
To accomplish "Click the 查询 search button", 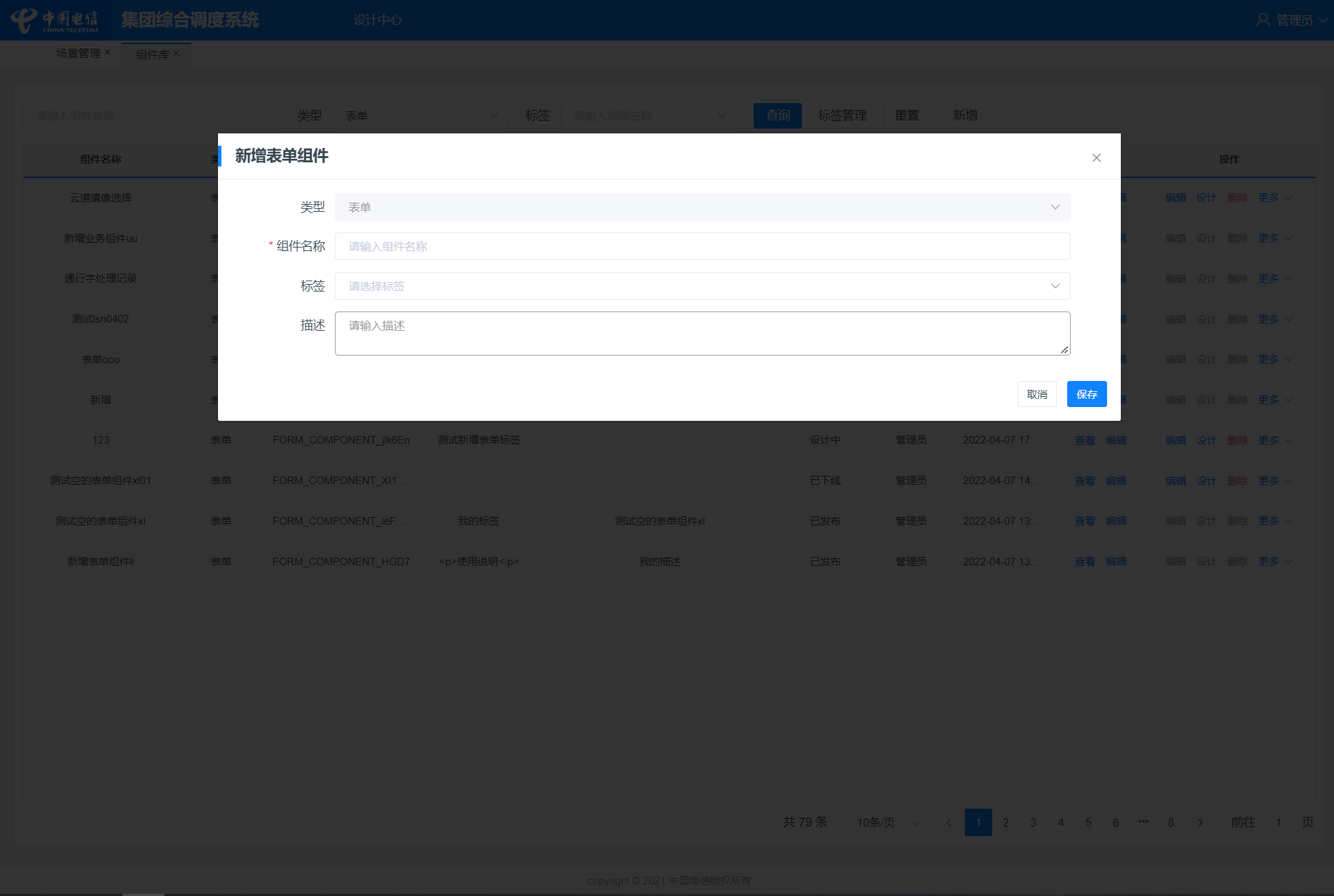I will 778,116.
